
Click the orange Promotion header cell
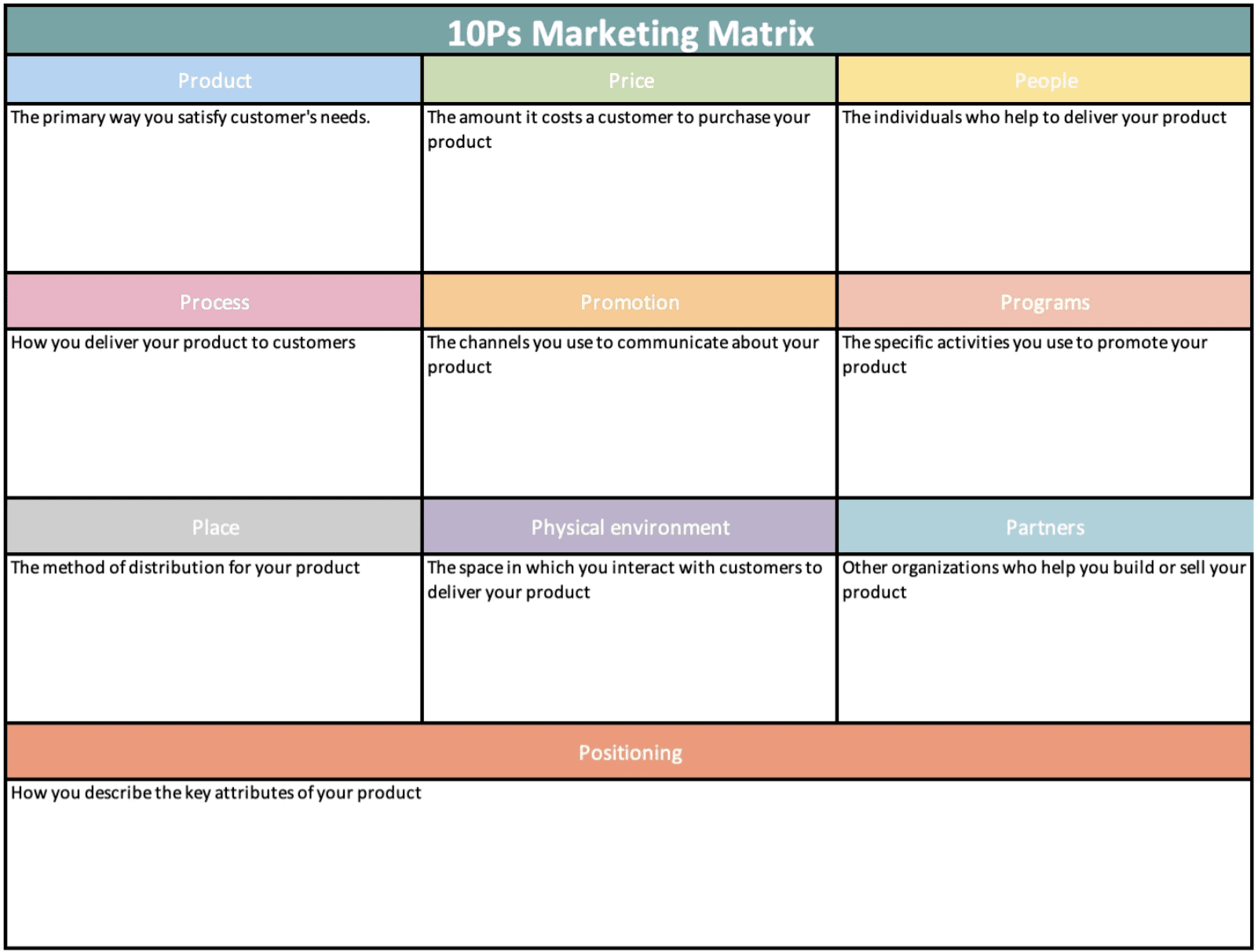[x=630, y=302]
